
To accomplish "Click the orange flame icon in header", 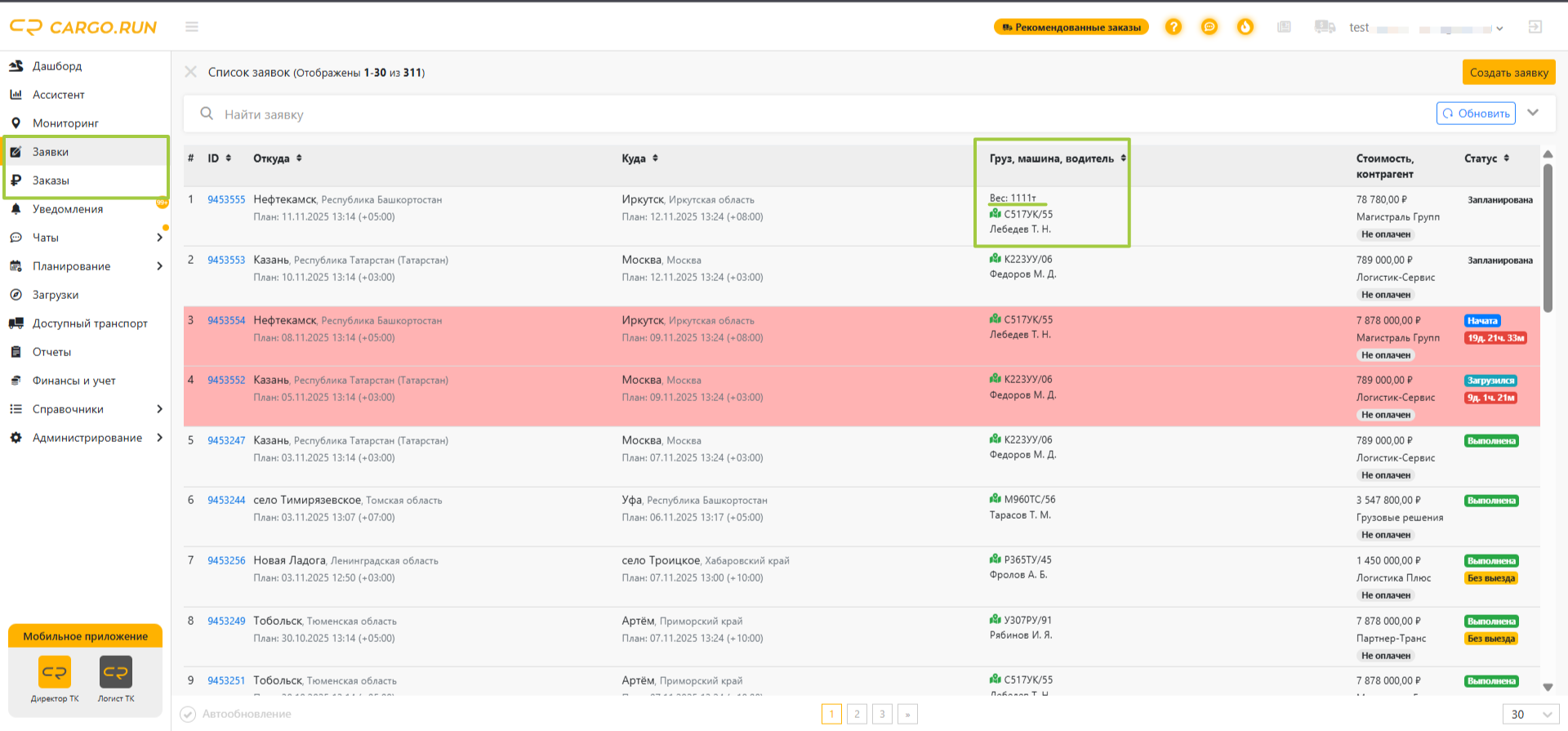I will tap(1245, 27).
